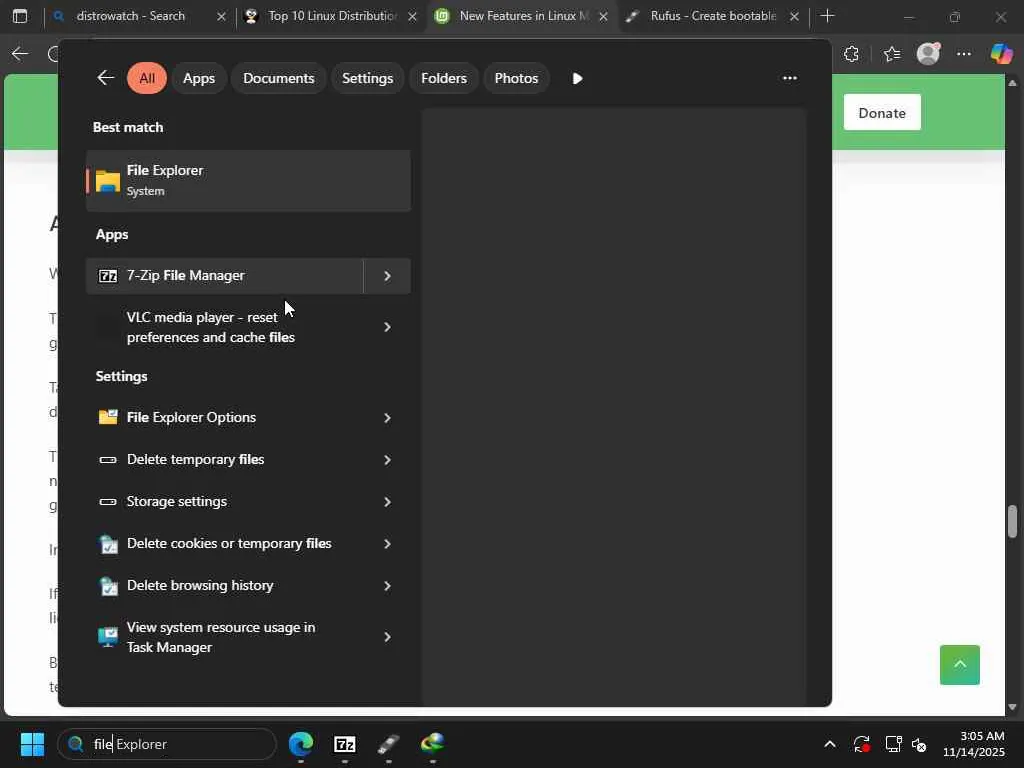
Task: Expand Delete temporary files chevron
Action: [387, 460]
